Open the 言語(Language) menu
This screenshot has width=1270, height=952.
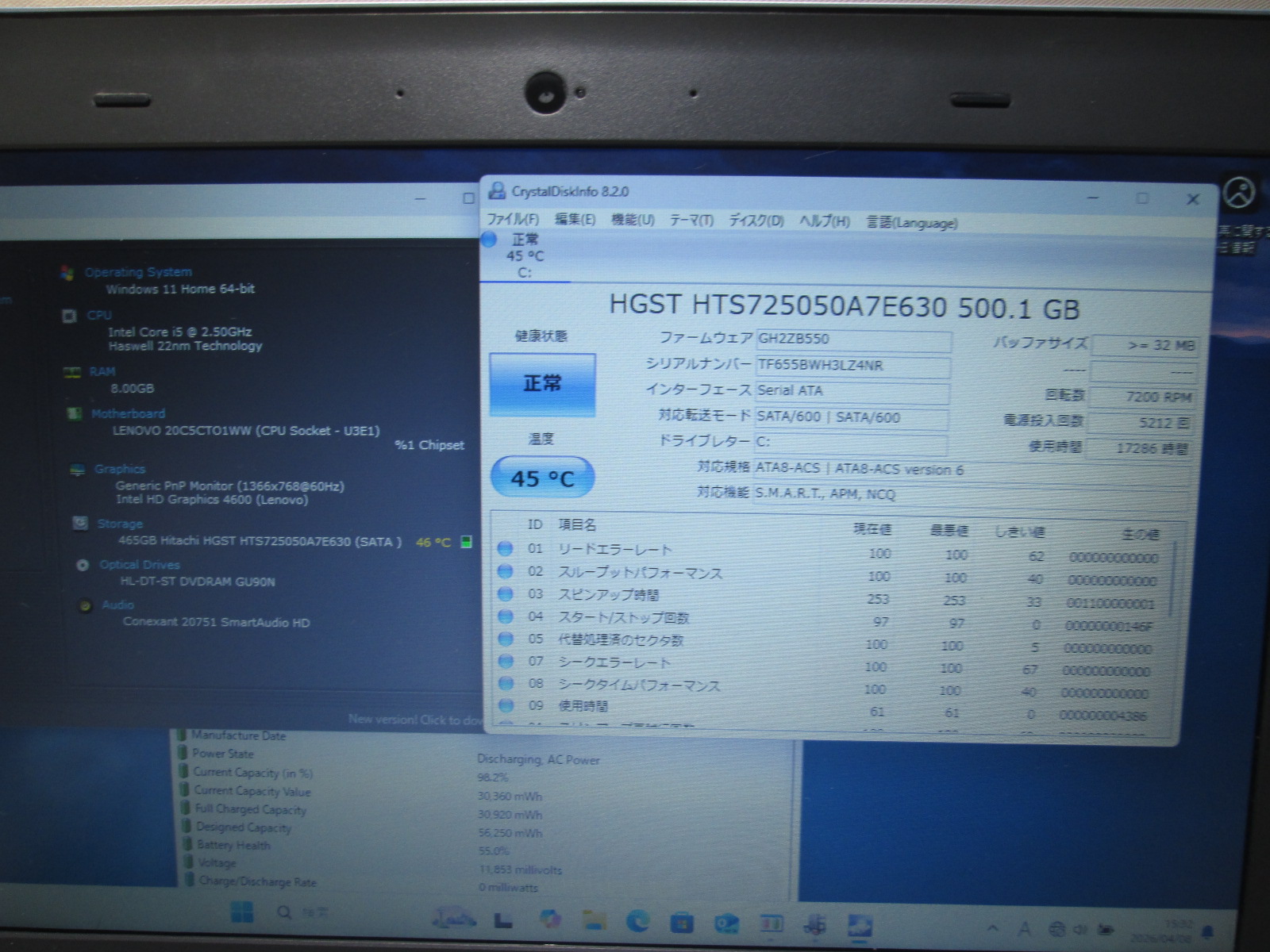point(911,223)
